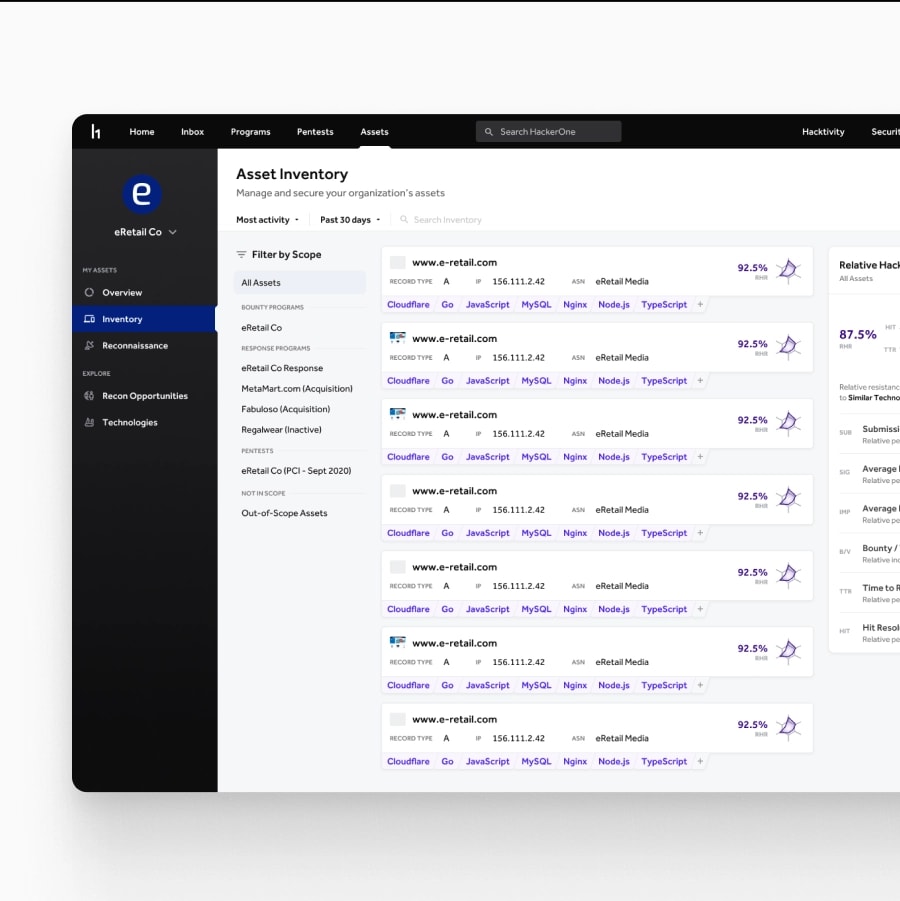Expand more technologies plus on fifth card
Screen dimensions: 900x901
pos(700,609)
